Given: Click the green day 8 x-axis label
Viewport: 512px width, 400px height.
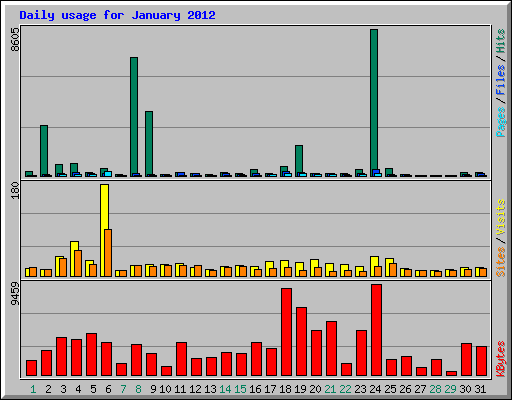Looking at the screenshot, I should [138, 389].
